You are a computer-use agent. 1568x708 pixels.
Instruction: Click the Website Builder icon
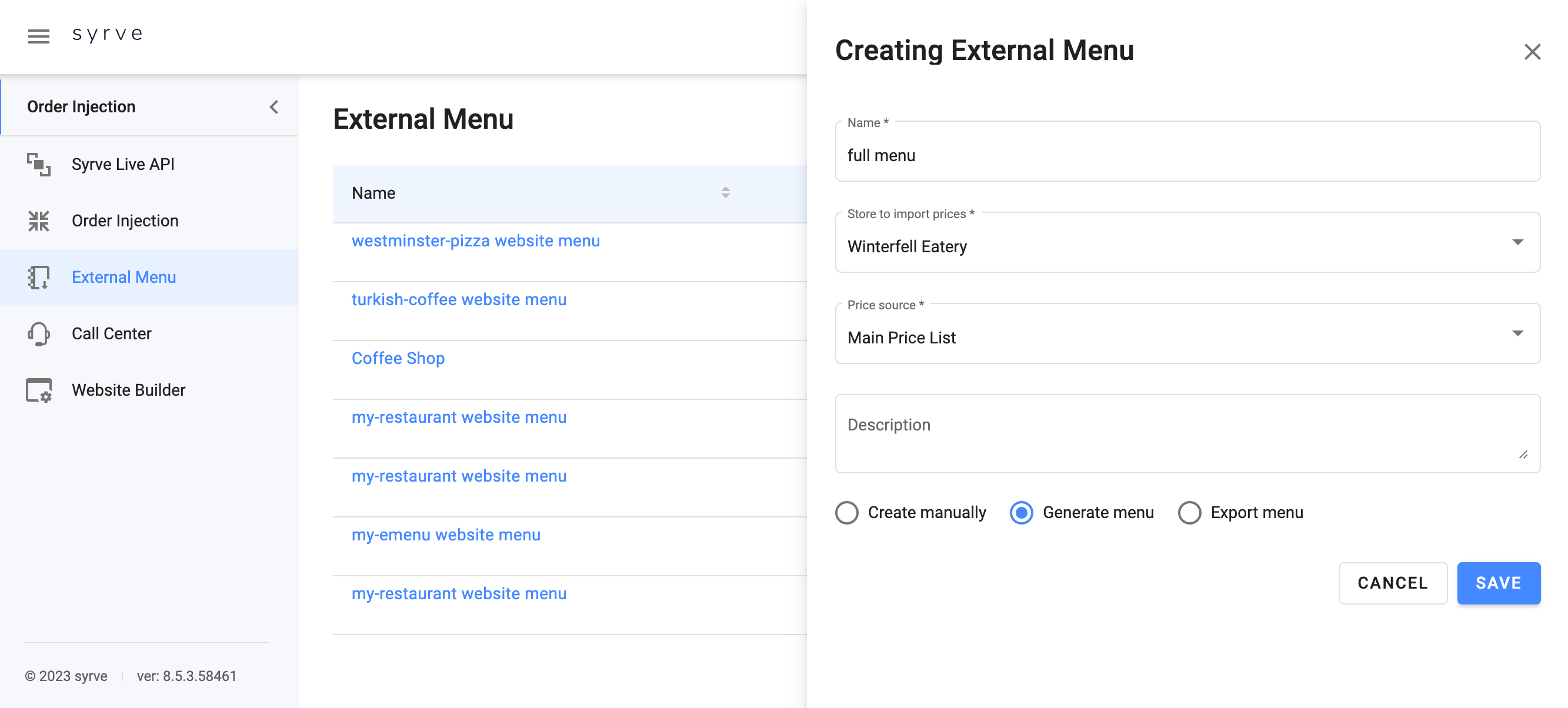(38, 390)
